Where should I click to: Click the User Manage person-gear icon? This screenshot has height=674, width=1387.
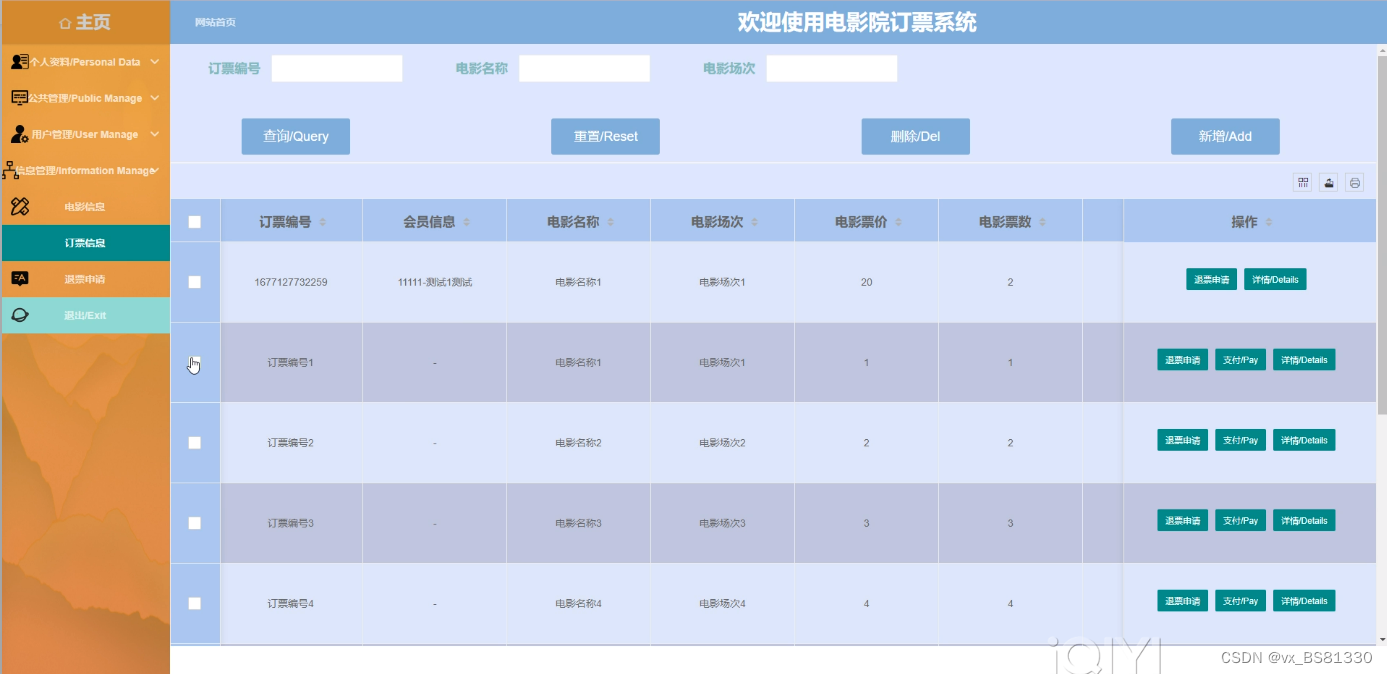tap(19, 134)
